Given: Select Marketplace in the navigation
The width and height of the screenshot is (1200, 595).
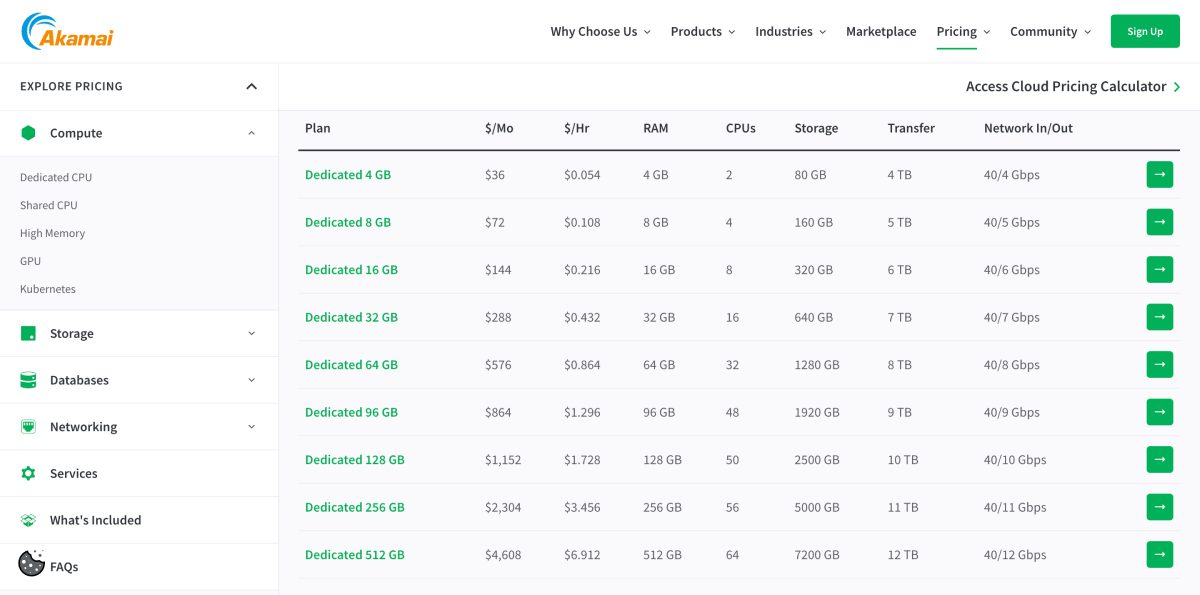Looking at the screenshot, I should tap(881, 31).
